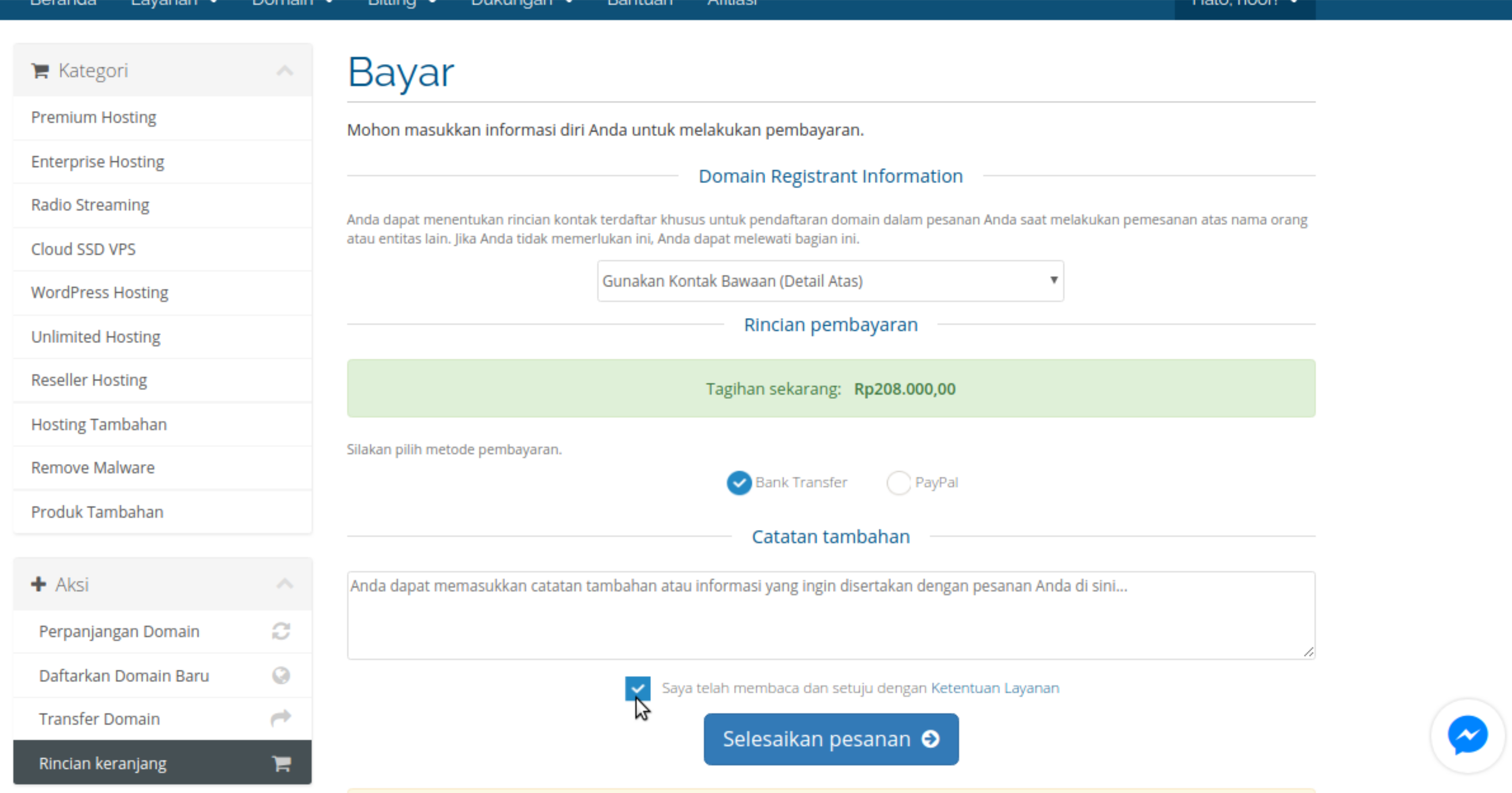Collapse the Aksi panel chevron
The height and width of the screenshot is (793, 1512).
point(285,584)
